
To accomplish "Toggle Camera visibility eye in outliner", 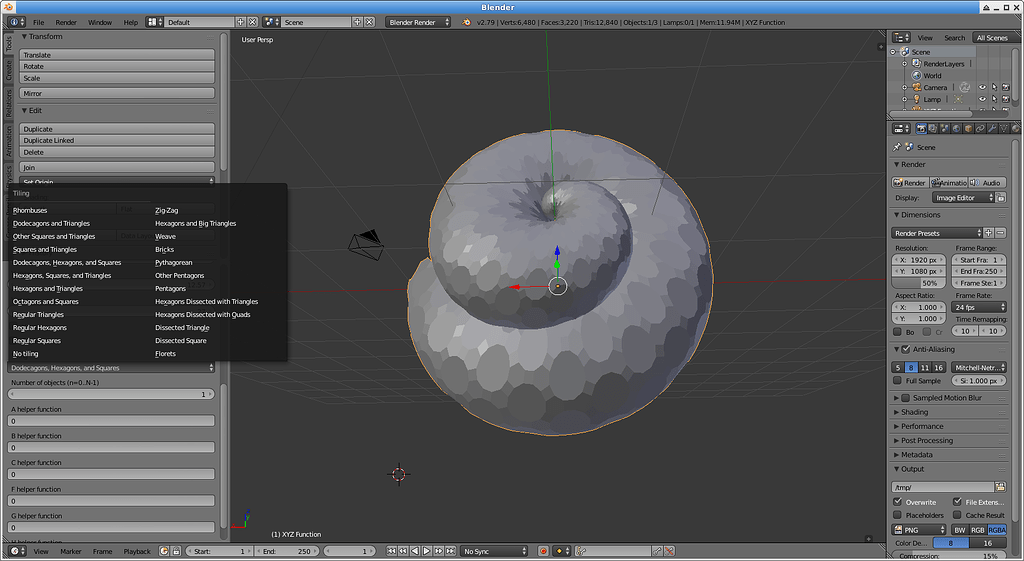I will tap(982, 87).
